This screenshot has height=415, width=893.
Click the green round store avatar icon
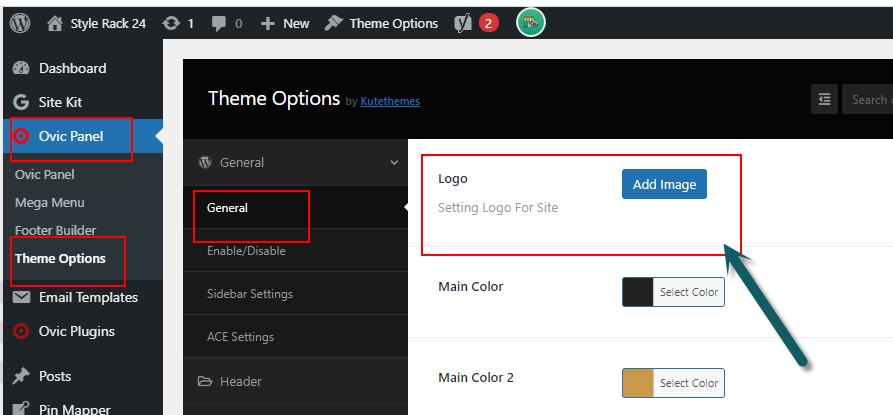pos(531,23)
